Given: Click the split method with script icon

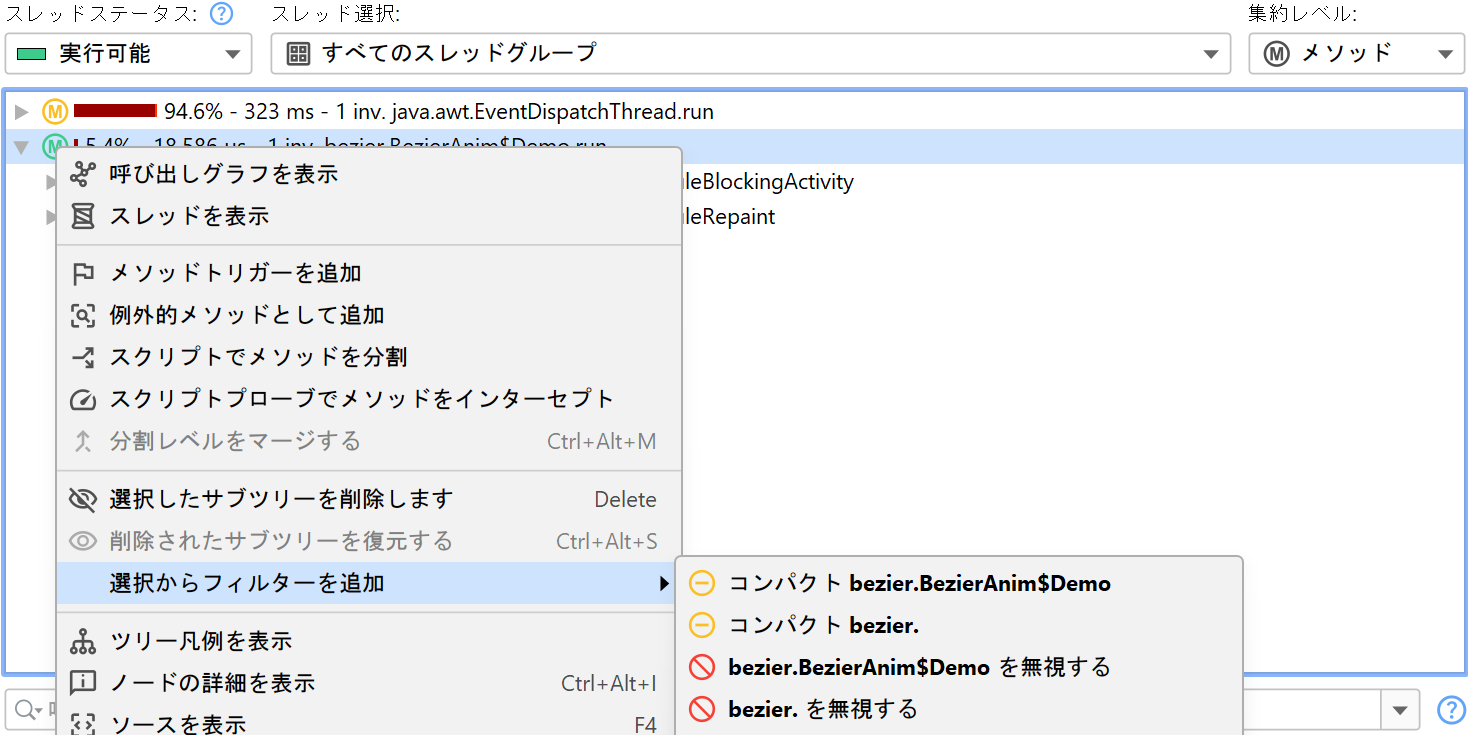Looking at the screenshot, I should coord(83,358).
